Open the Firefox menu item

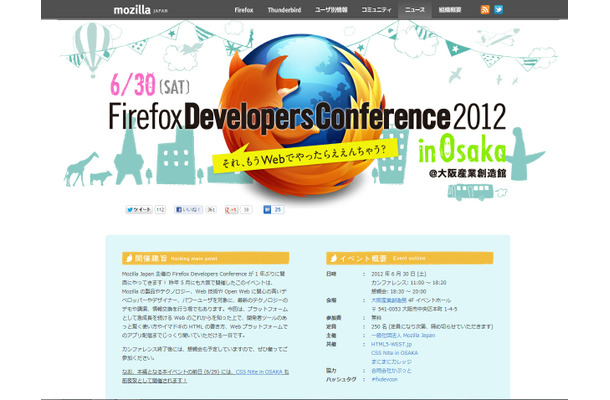click(x=244, y=10)
